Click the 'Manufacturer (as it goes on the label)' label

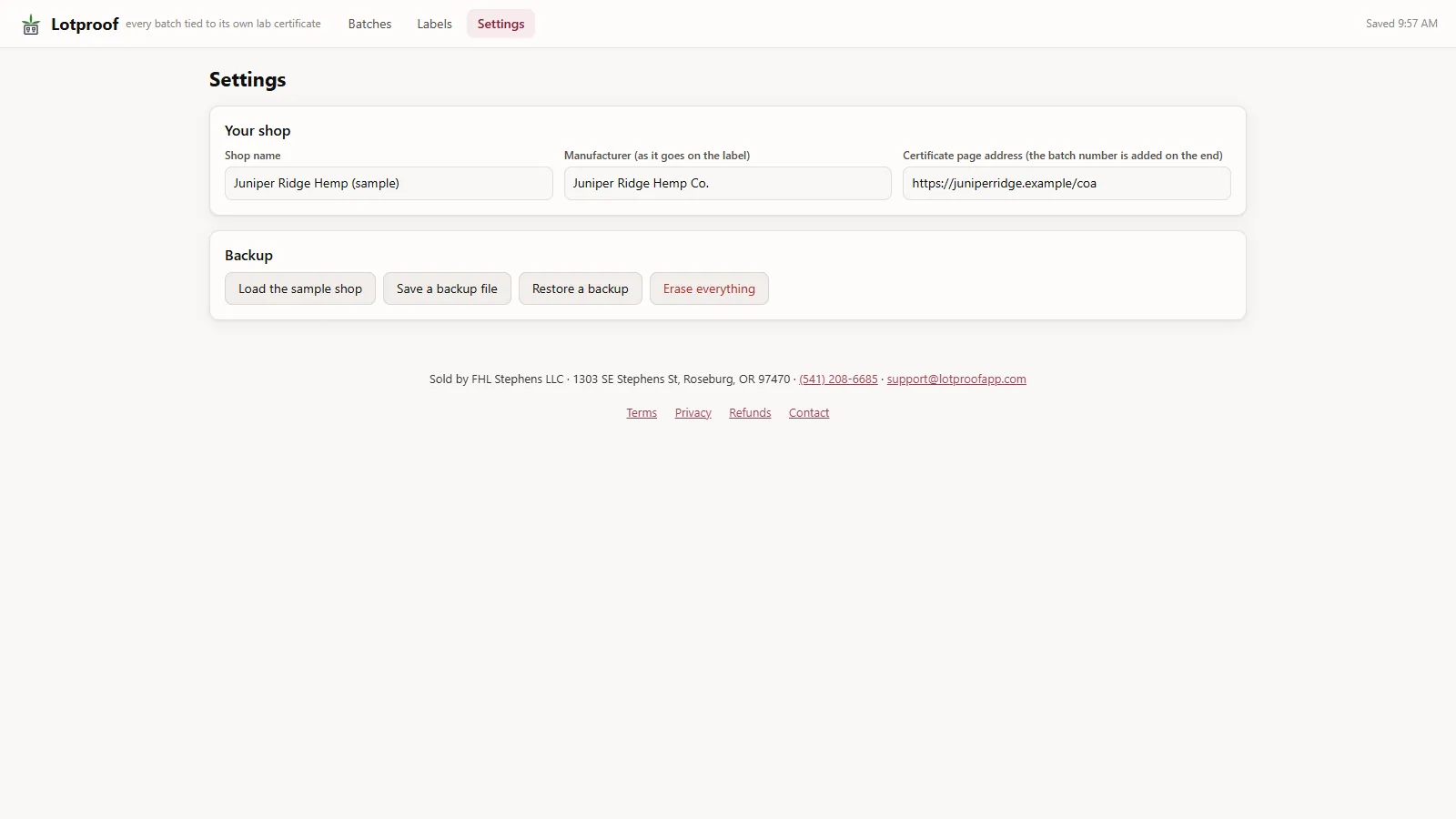(657, 156)
